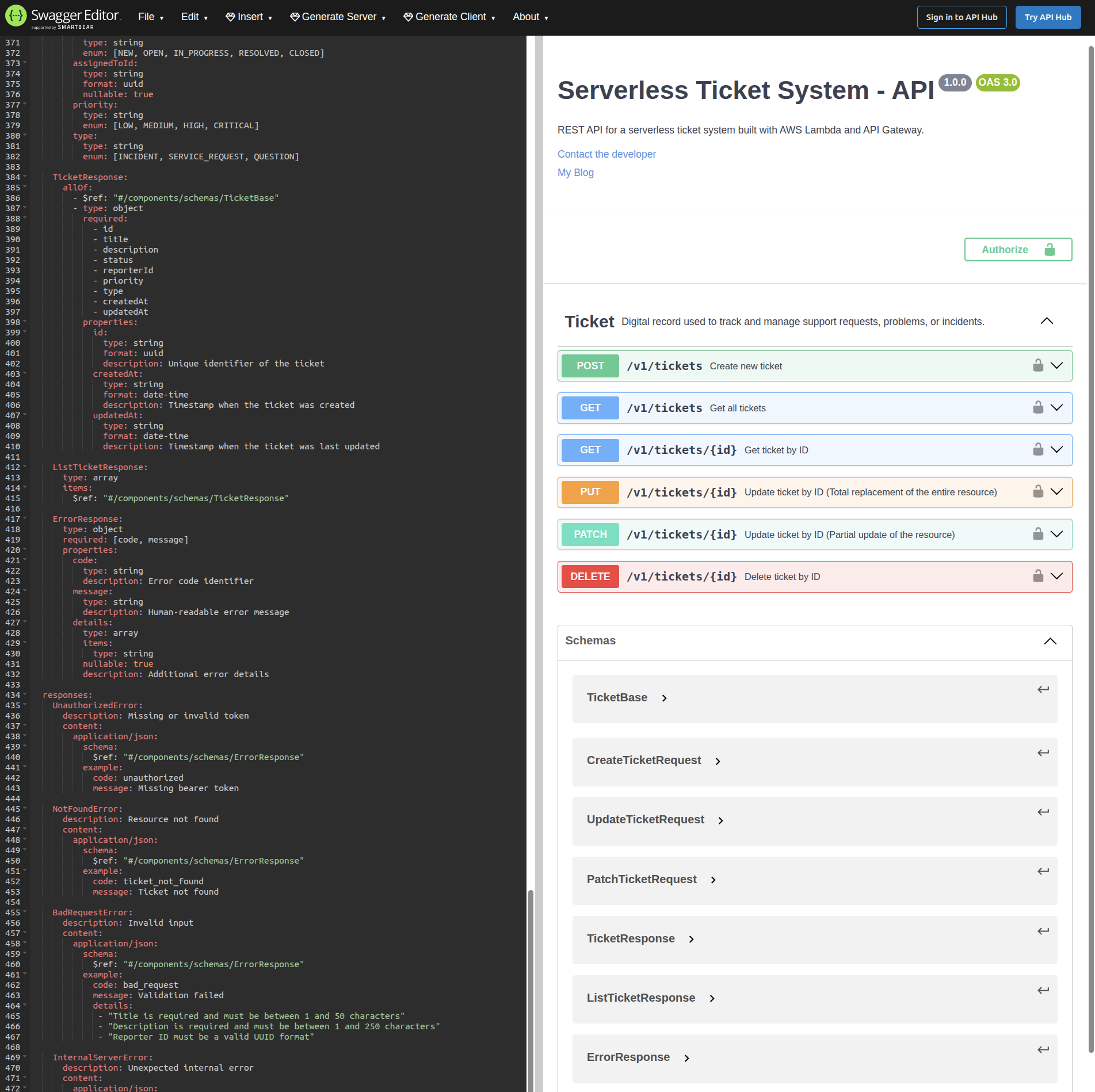Image resolution: width=1095 pixels, height=1092 pixels.
Task: Expand the POST /v1/tickets operation
Action: coord(1057,365)
